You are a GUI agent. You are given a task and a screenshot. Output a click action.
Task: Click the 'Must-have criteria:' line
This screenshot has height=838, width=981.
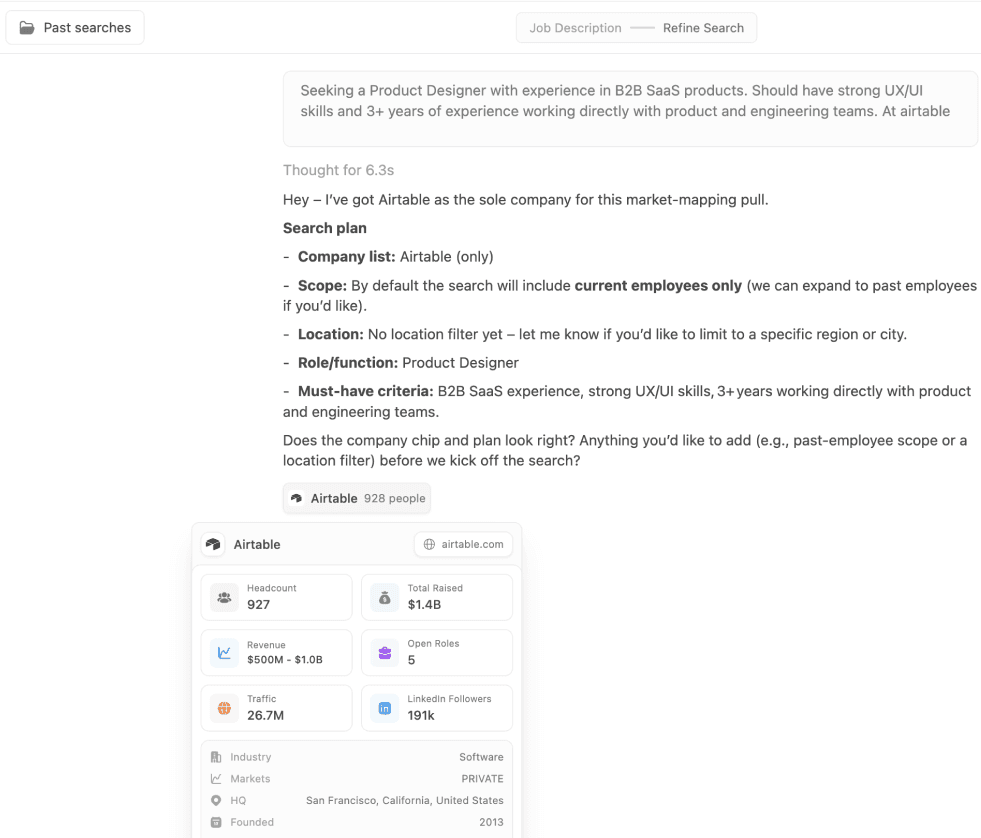pos(628,401)
